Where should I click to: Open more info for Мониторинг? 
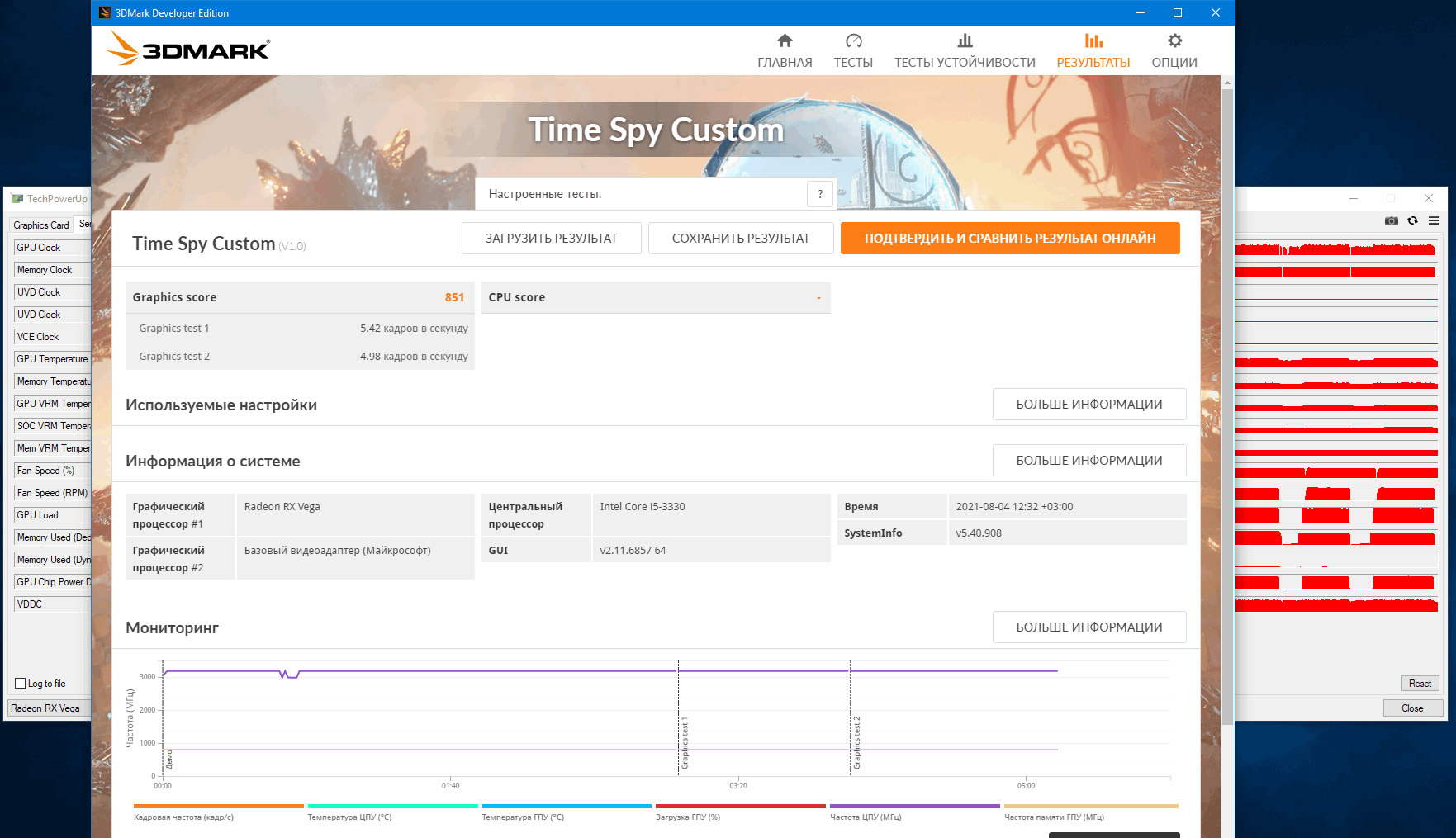click(x=1089, y=627)
